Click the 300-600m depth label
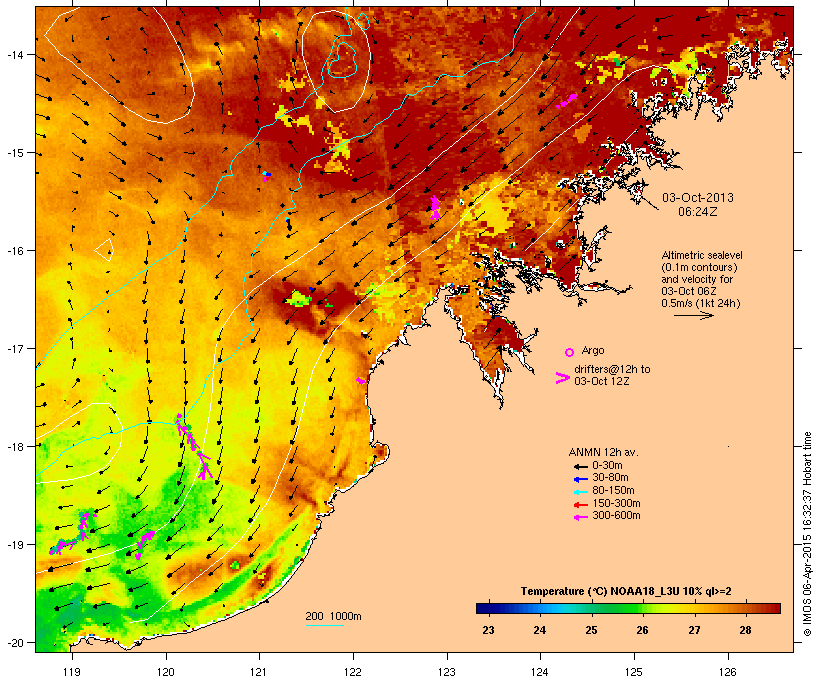The width and height of the screenshot is (820, 680). point(616,516)
